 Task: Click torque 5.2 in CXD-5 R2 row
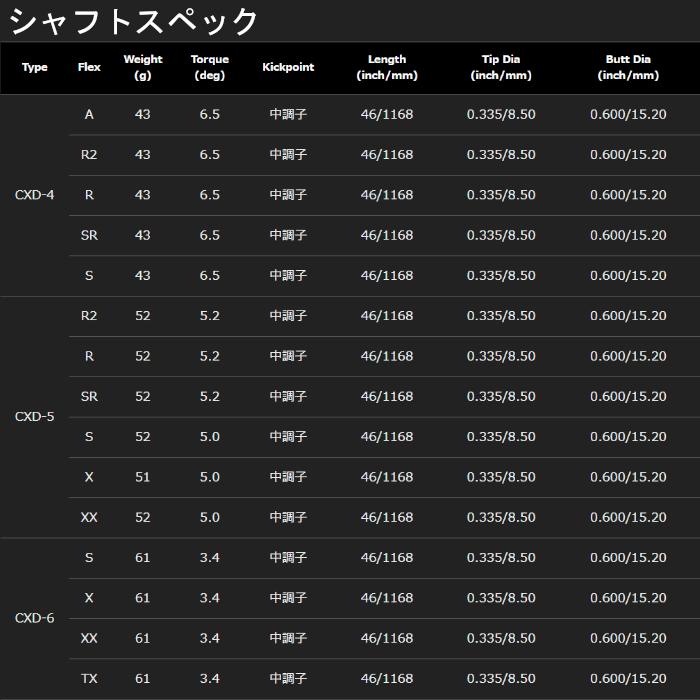(209, 316)
